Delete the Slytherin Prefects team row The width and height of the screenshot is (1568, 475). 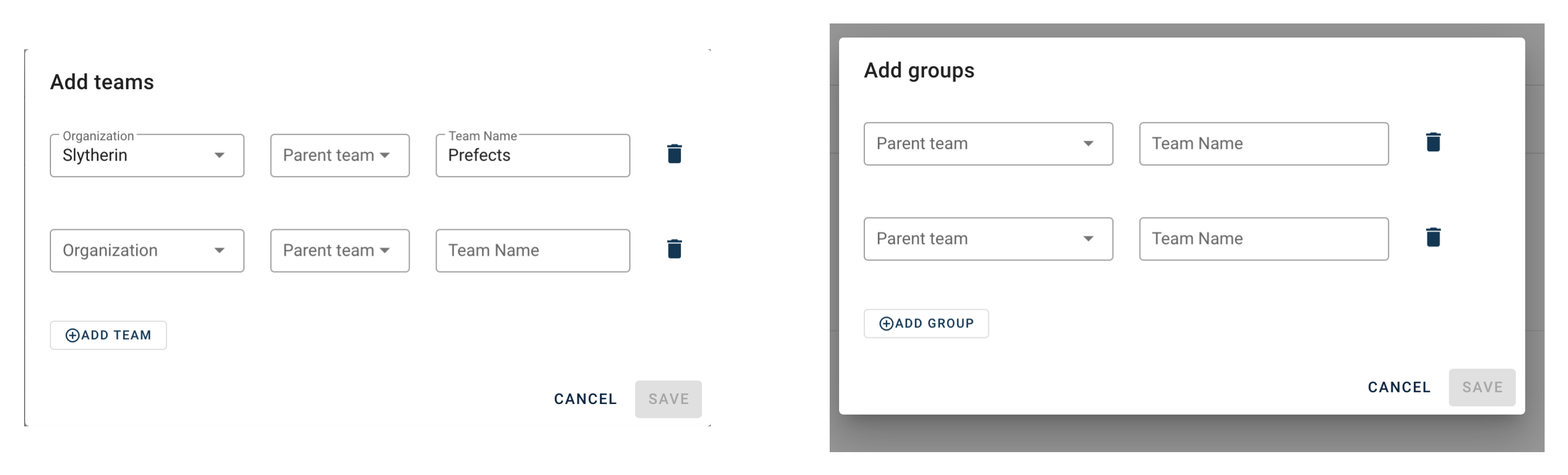point(673,154)
